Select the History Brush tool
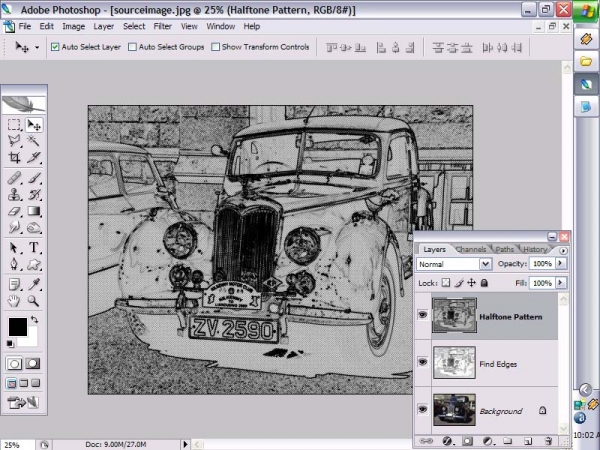Image resolution: width=600 pixels, height=450 pixels. [x=34, y=194]
